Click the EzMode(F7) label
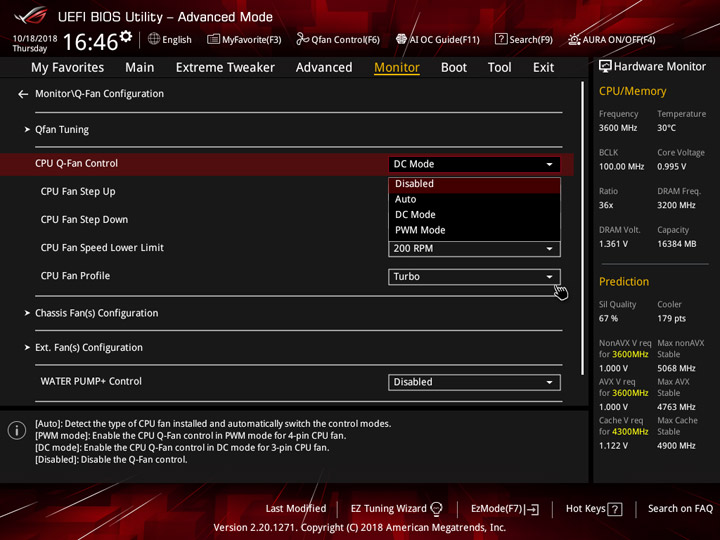Viewport: 720px width, 540px height. point(497,509)
